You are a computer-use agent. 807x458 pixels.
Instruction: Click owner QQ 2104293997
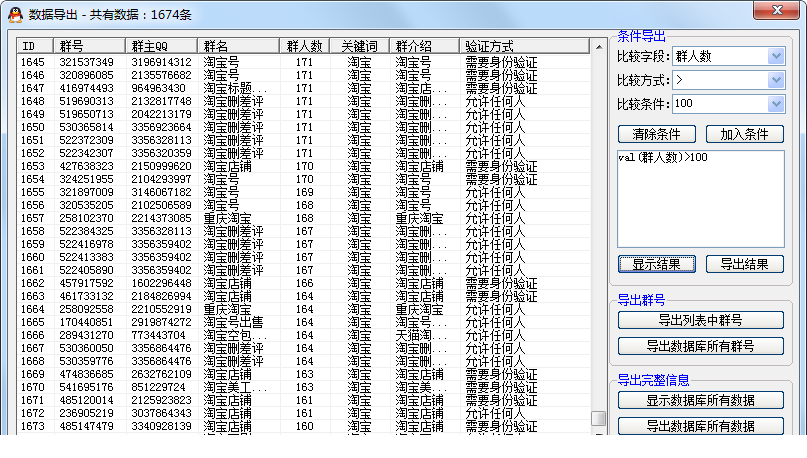(x=162, y=179)
